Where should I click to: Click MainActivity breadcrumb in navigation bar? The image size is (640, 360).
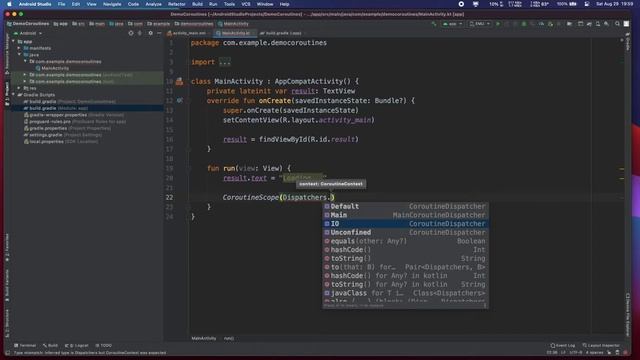[x=233, y=24]
